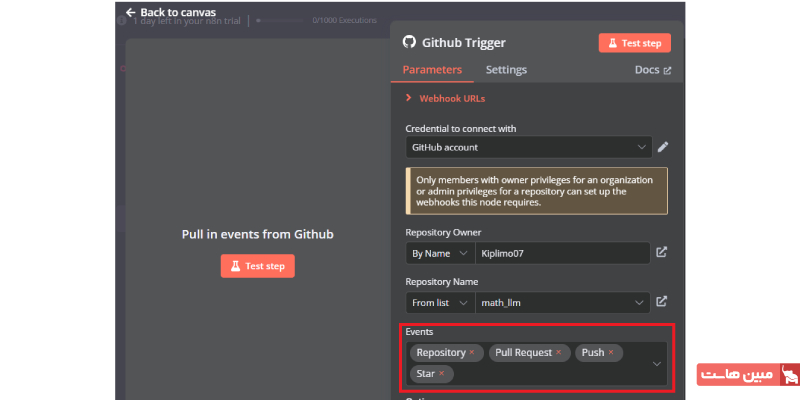Open the GitHub account credential dropdown
The height and width of the screenshot is (400, 800).
tap(529, 147)
